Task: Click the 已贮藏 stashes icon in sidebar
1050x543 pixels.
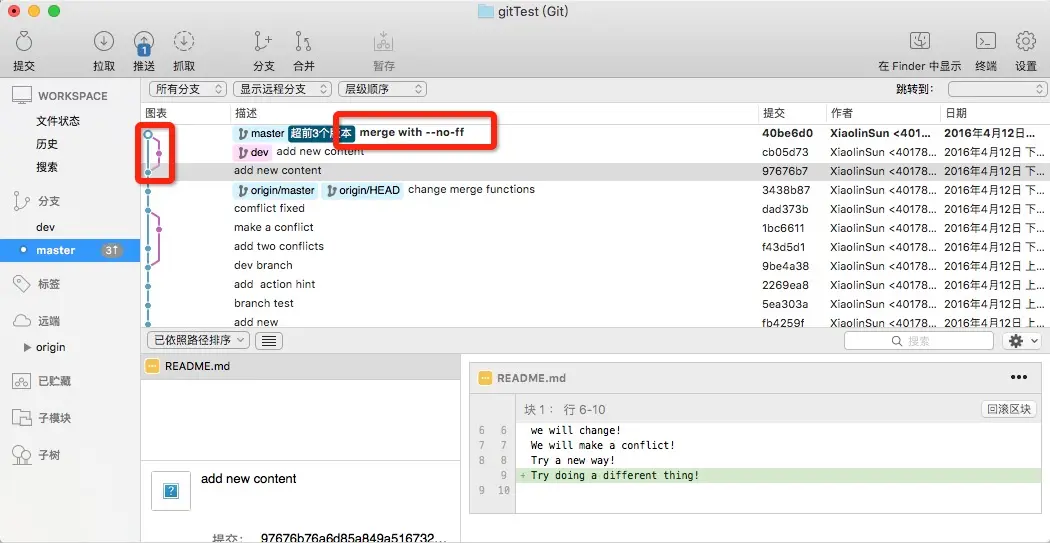Action: coord(22,381)
